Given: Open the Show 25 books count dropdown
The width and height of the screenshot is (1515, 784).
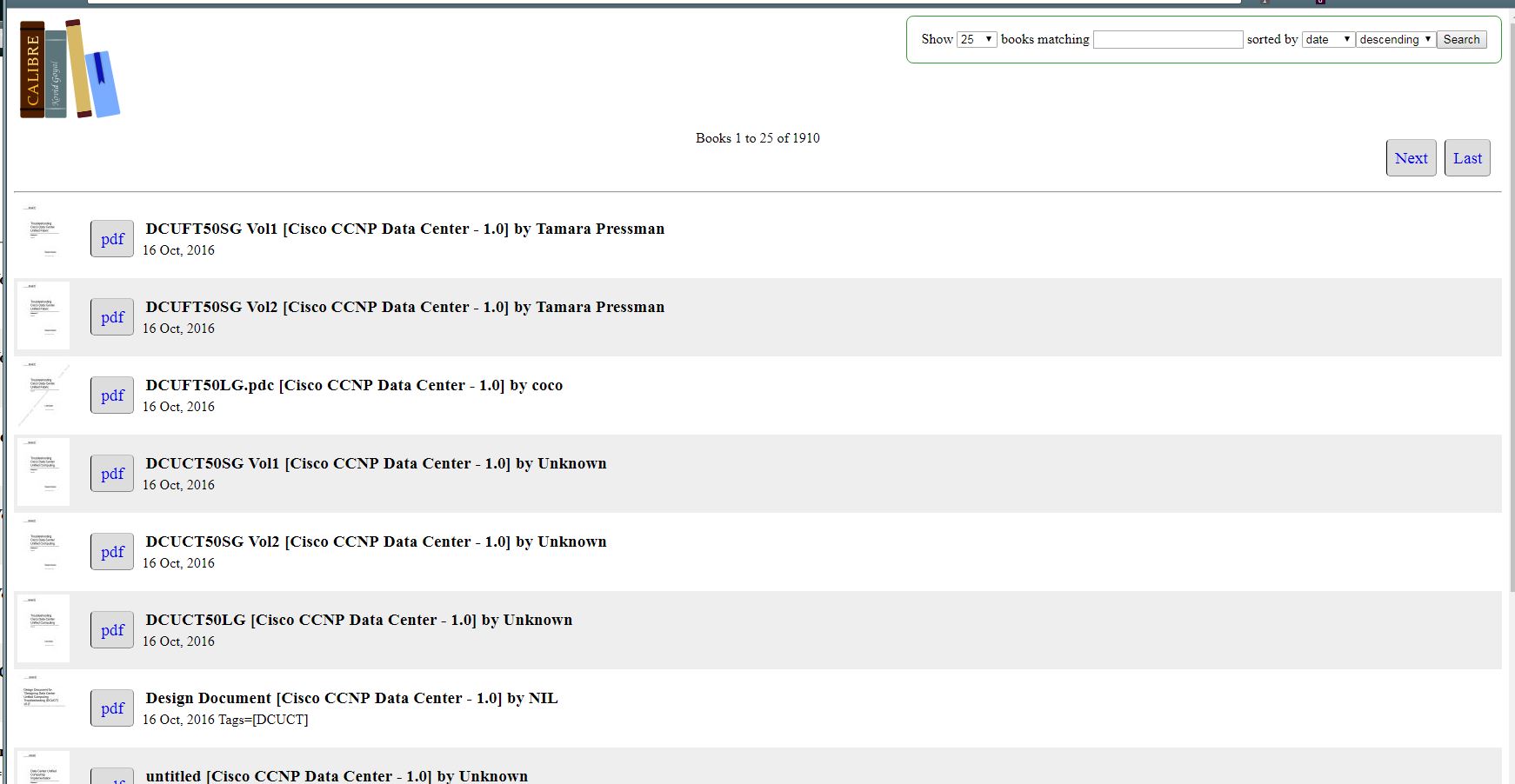Looking at the screenshot, I should point(977,39).
